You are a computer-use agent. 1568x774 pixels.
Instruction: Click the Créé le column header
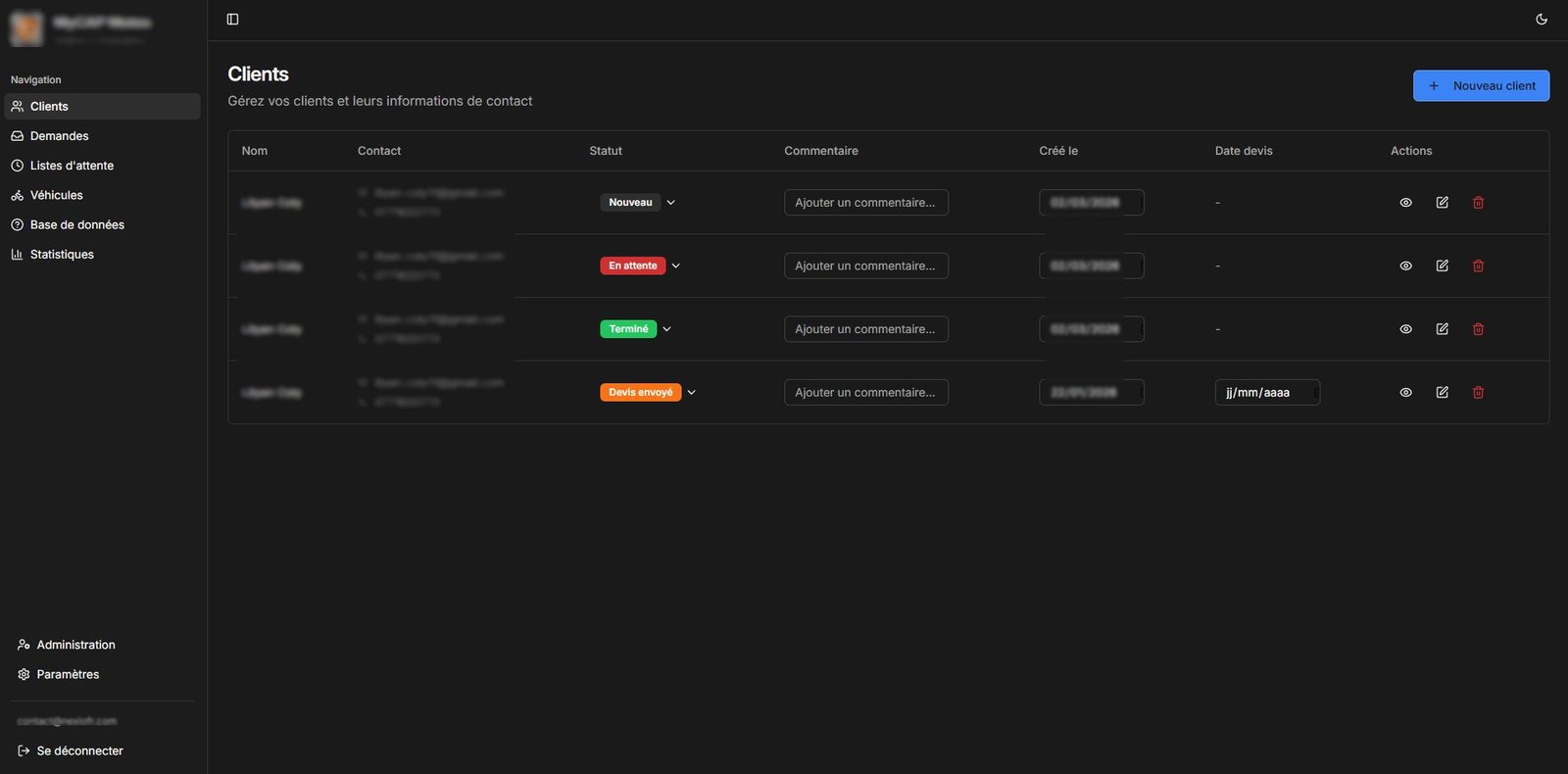tap(1058, 151)
